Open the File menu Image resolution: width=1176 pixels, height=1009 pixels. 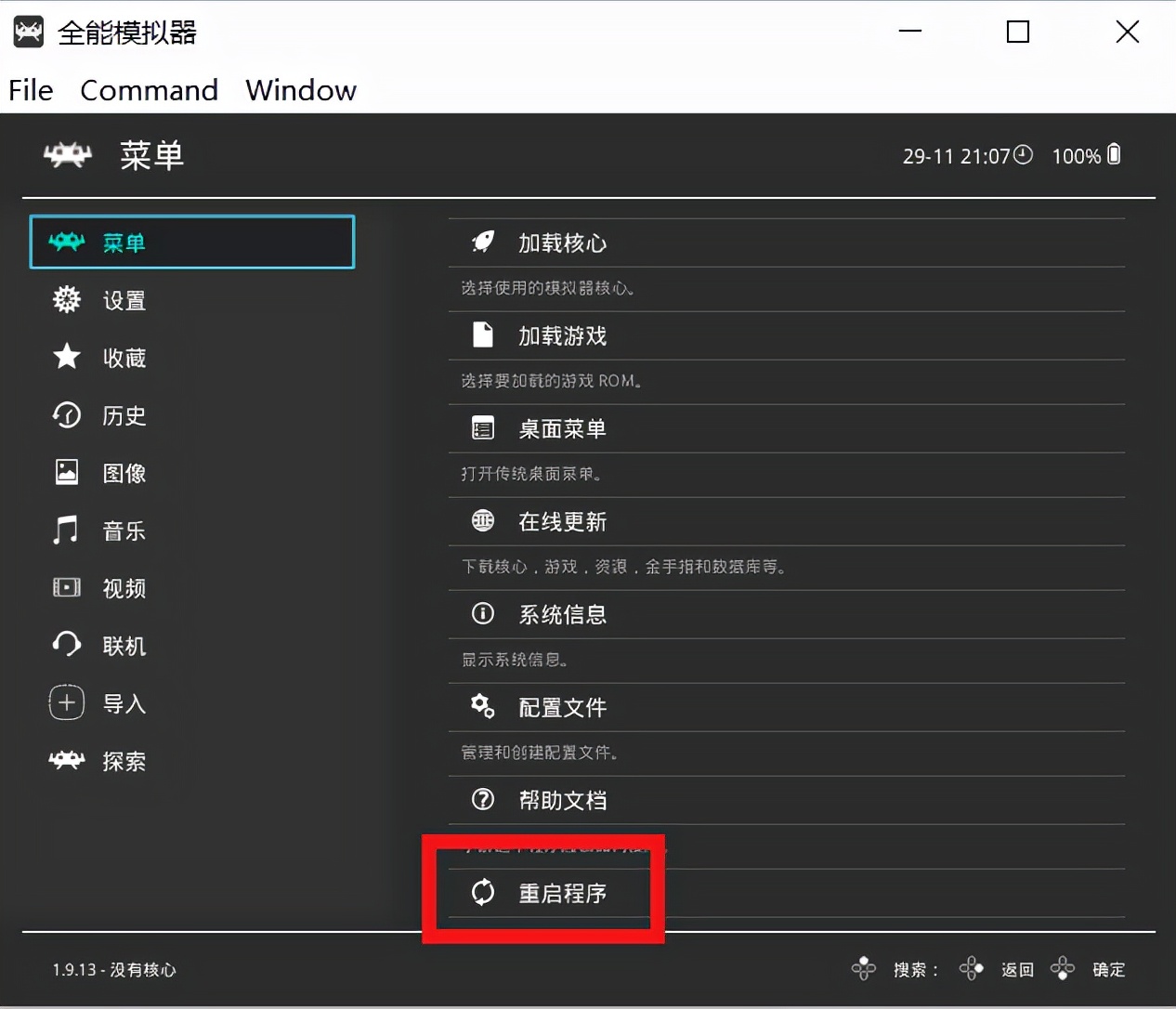(x=30, y=90)
